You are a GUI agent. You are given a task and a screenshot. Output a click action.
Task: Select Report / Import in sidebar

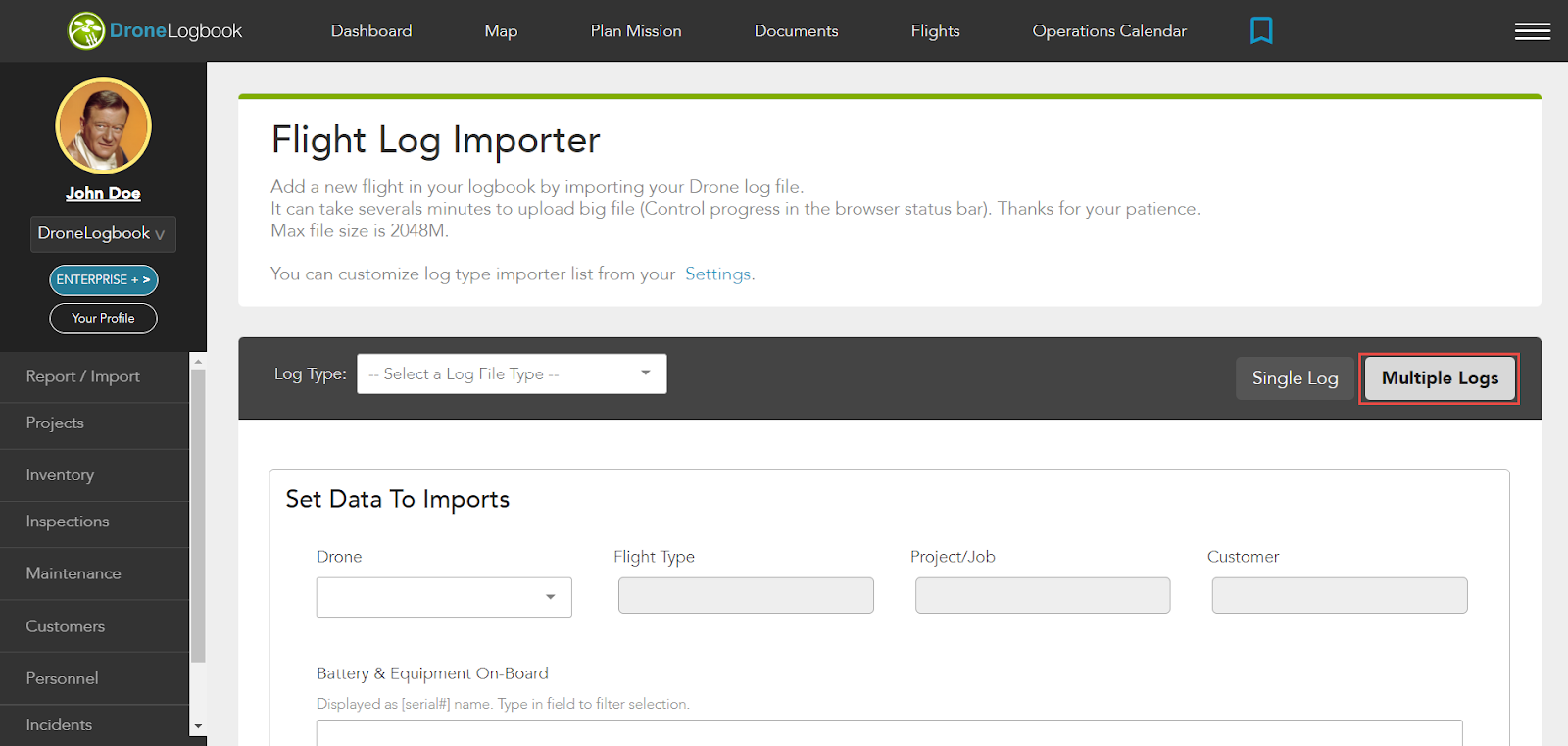click(94, 376)
